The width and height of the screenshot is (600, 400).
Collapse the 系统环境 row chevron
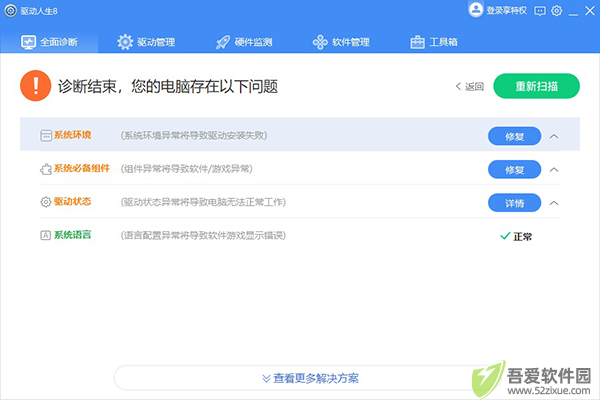554,136
